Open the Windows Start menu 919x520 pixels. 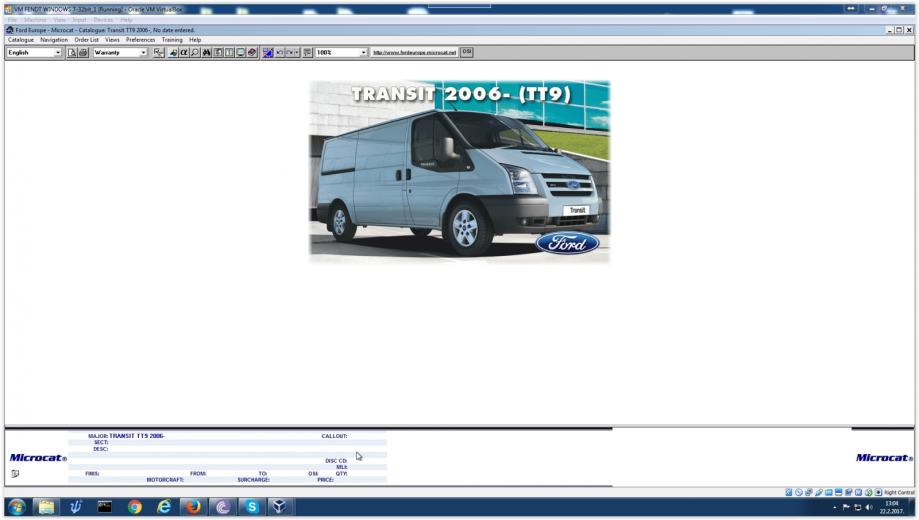(x=16, y=507)
